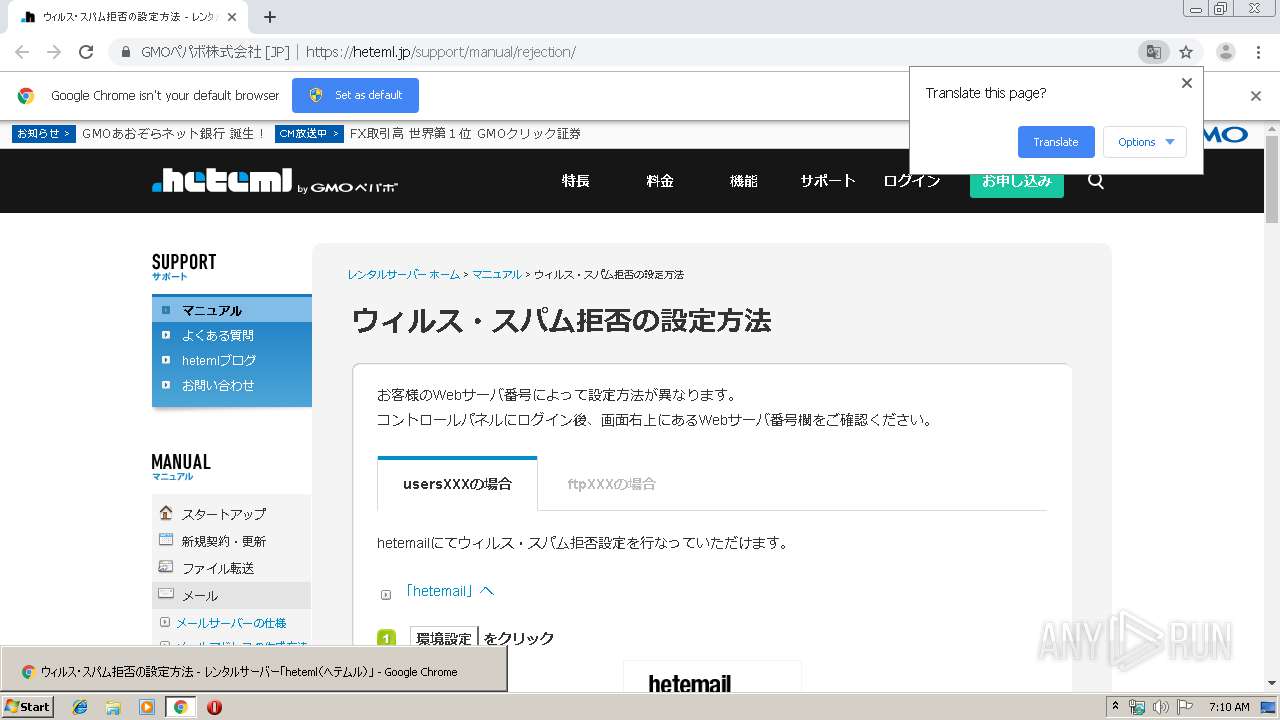Image resolution: width=1280 pixels, height=720 pixels.
Task: Select the heteml browser tab
Action: pyautogui.click(x=130, y=17)
